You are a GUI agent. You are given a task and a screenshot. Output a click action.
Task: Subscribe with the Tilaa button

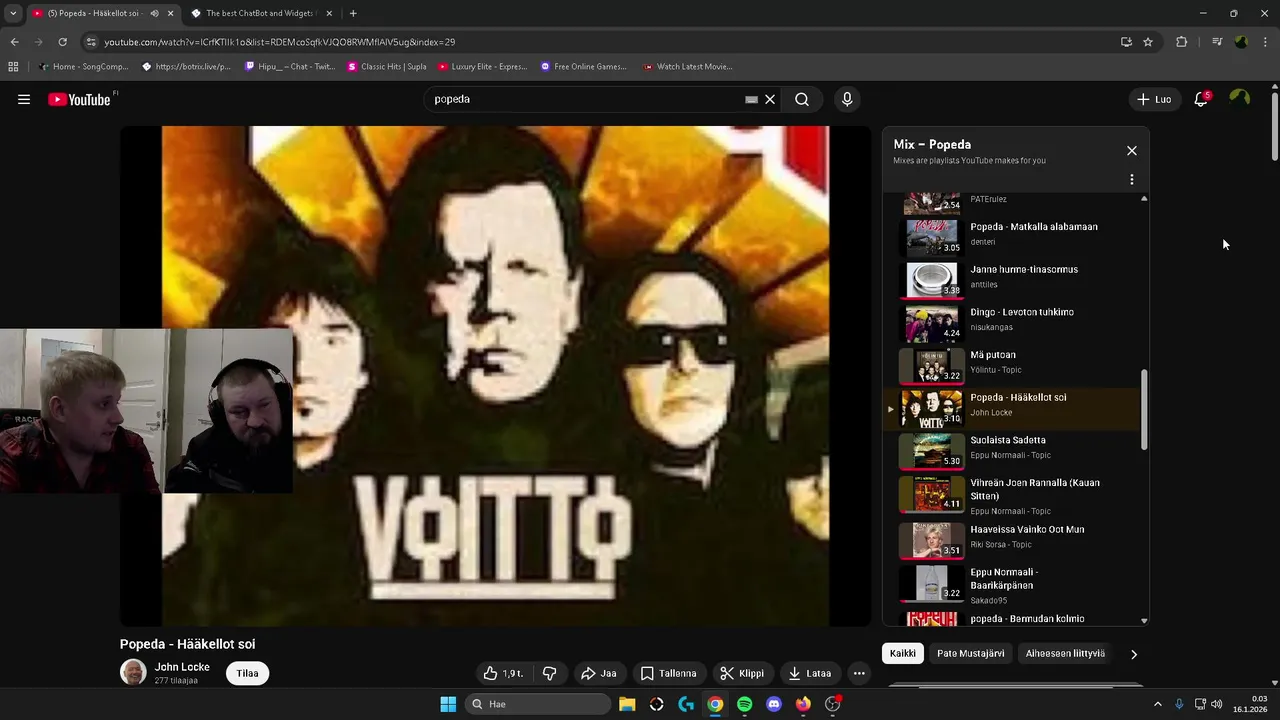(x=248, y=673)
